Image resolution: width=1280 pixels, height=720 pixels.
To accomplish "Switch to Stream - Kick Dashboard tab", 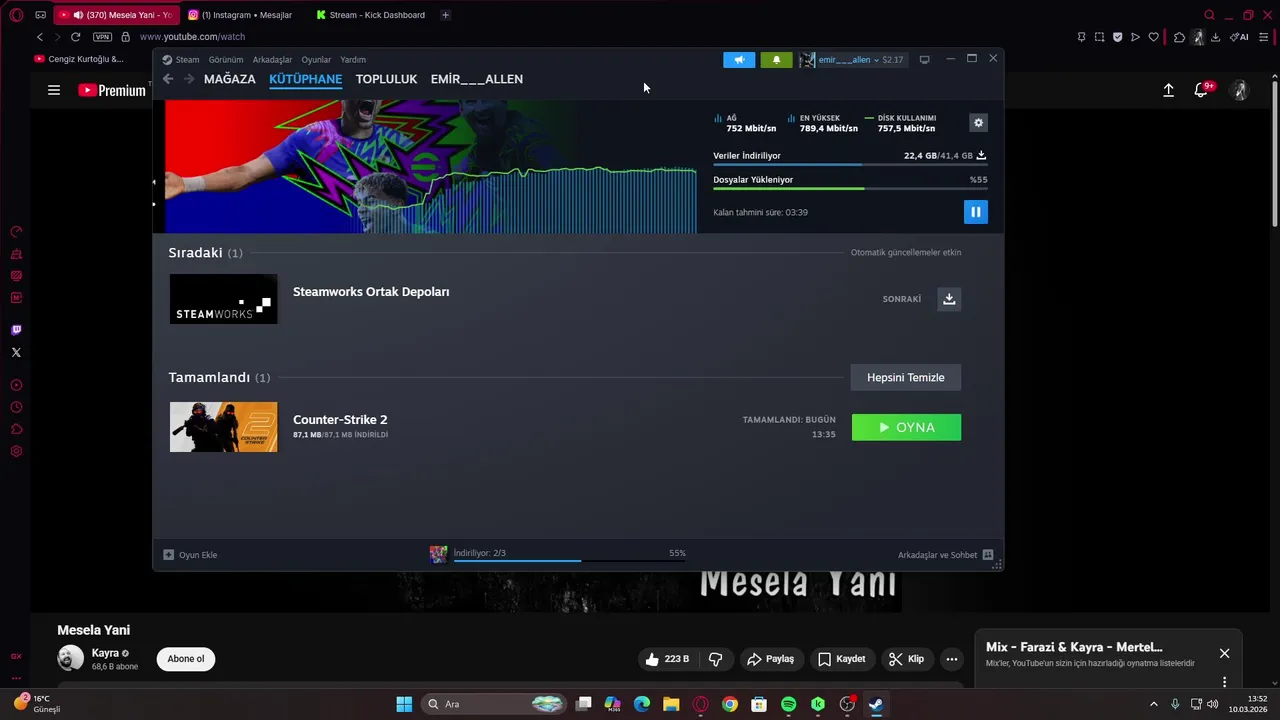I will [372, 15].
